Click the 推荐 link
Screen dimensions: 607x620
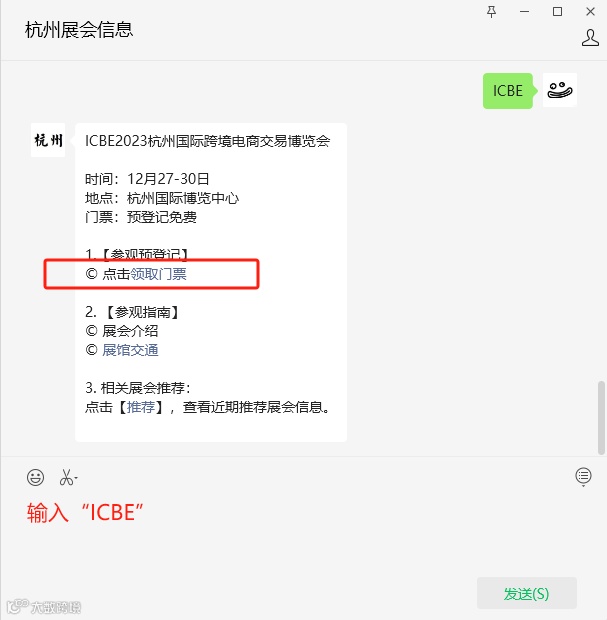[141, 407]
